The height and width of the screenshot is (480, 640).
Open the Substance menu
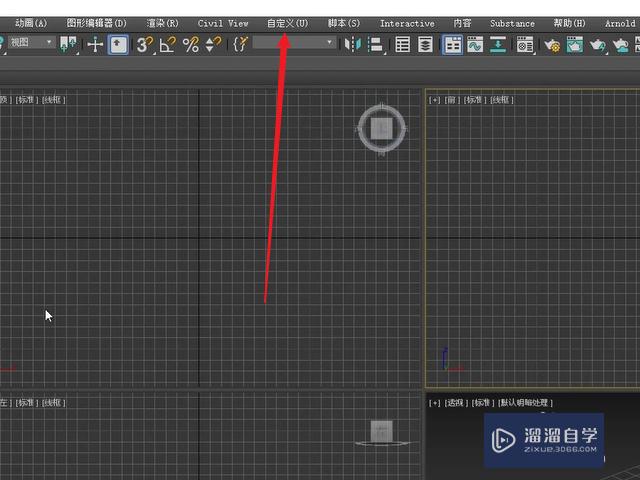pos(512,23)
